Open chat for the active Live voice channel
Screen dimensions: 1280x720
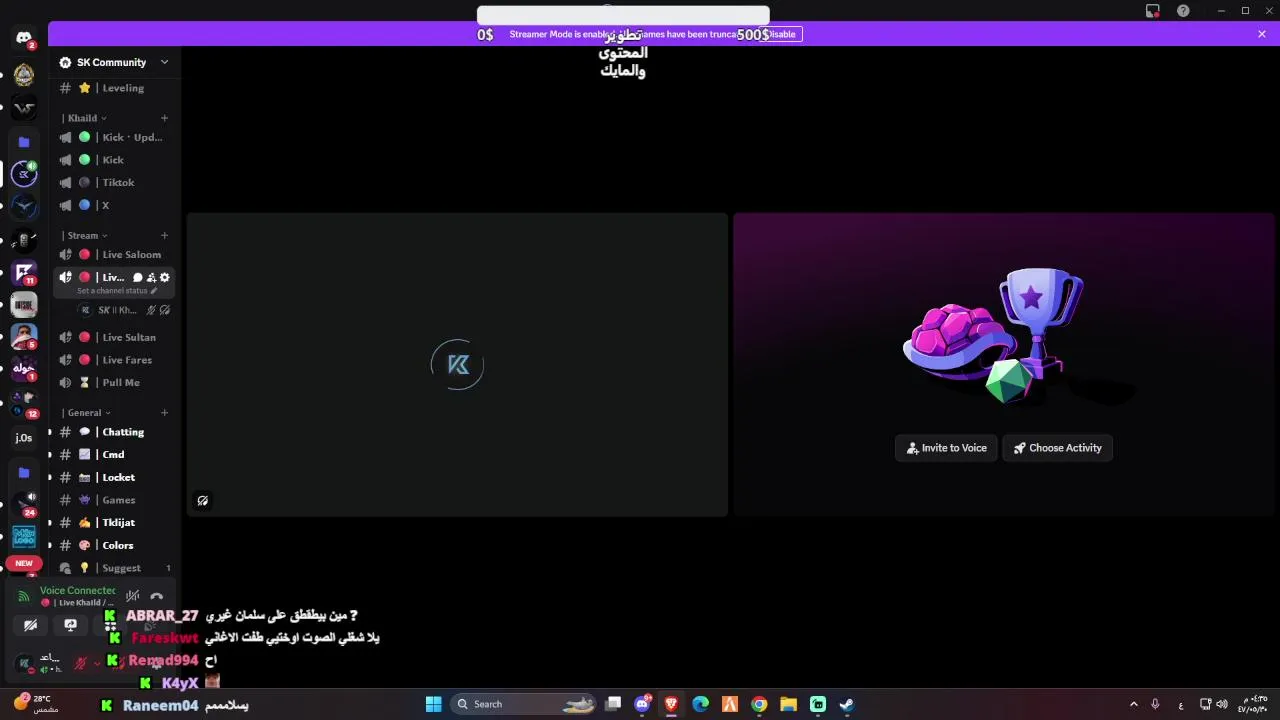(x=138, y=277)
